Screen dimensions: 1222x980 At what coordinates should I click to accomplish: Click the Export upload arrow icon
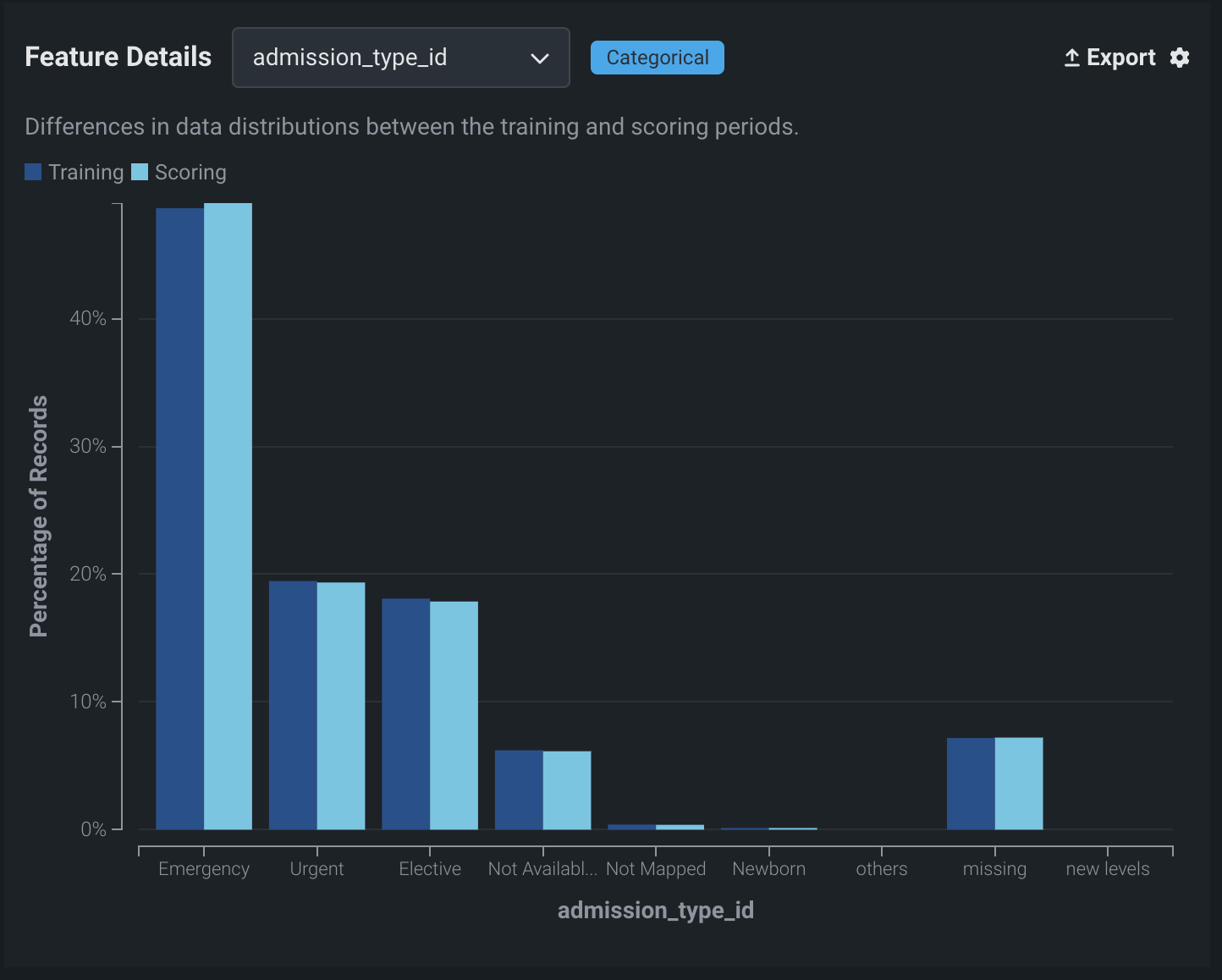click(1071, 58)
